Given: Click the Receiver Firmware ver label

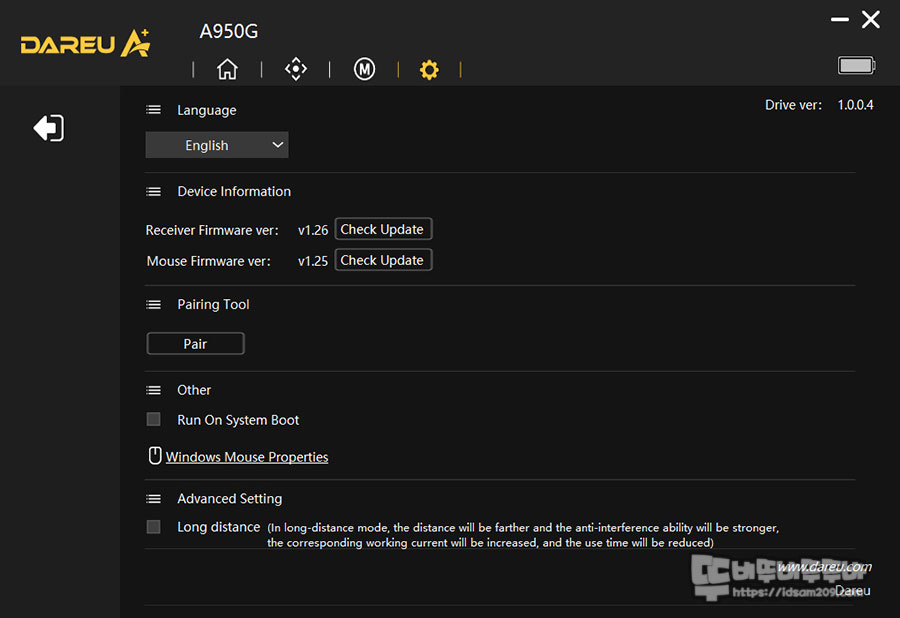Looking at the screenshot, I should coord(212,230).
